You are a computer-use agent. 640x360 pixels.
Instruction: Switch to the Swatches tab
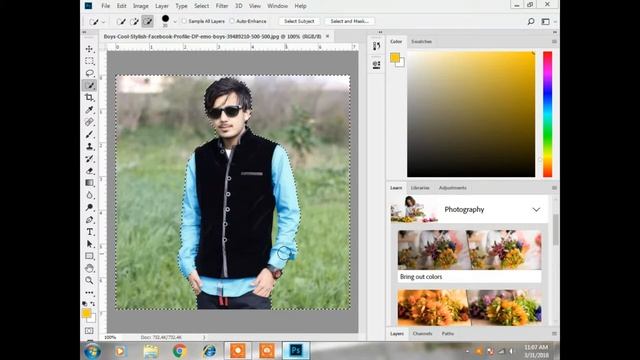click(x=421, y=42)
